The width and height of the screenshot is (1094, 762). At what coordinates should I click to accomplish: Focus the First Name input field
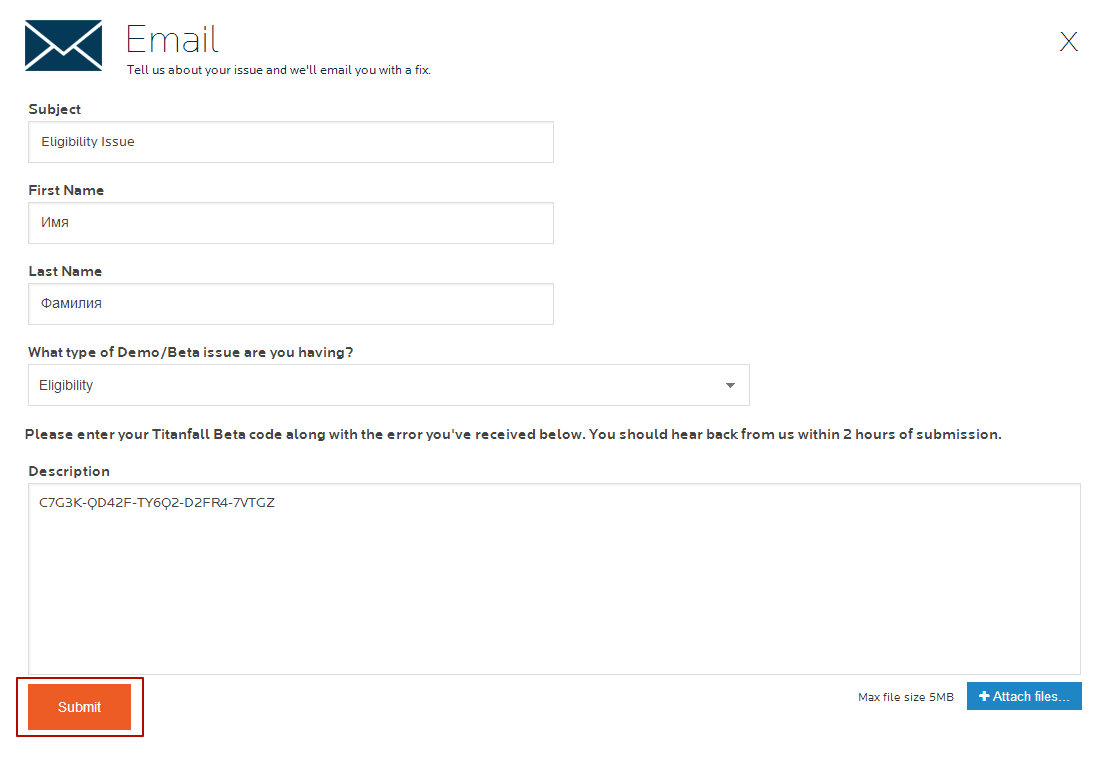(x=291, y=223)
